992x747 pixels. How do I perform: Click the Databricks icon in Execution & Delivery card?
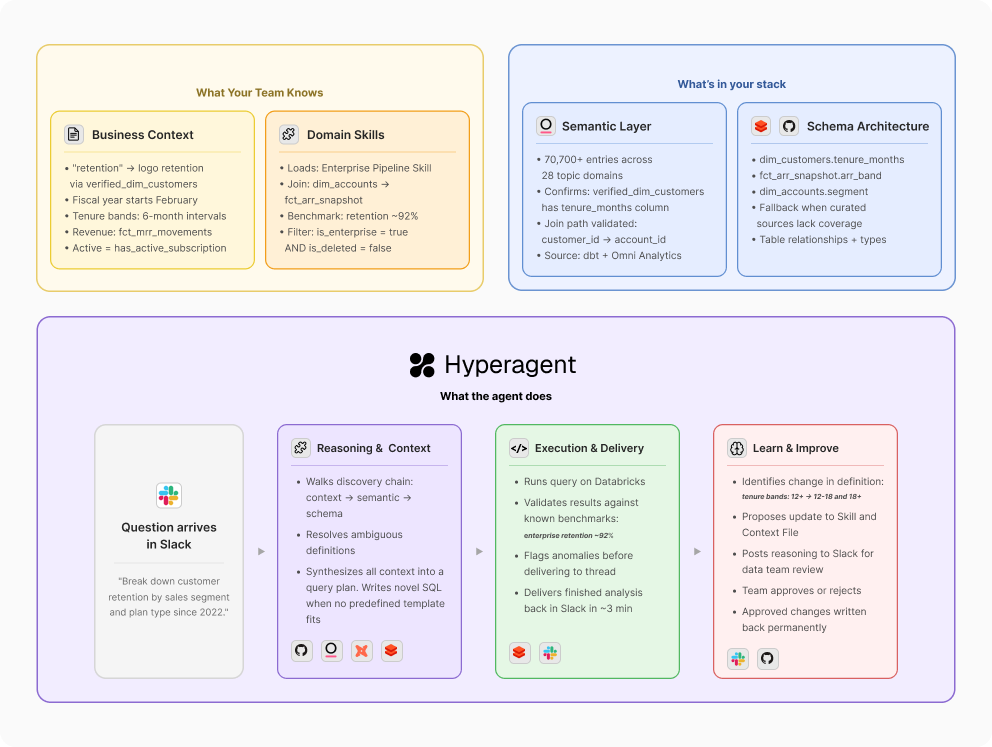pyautogui.click(x=519, y=652)
